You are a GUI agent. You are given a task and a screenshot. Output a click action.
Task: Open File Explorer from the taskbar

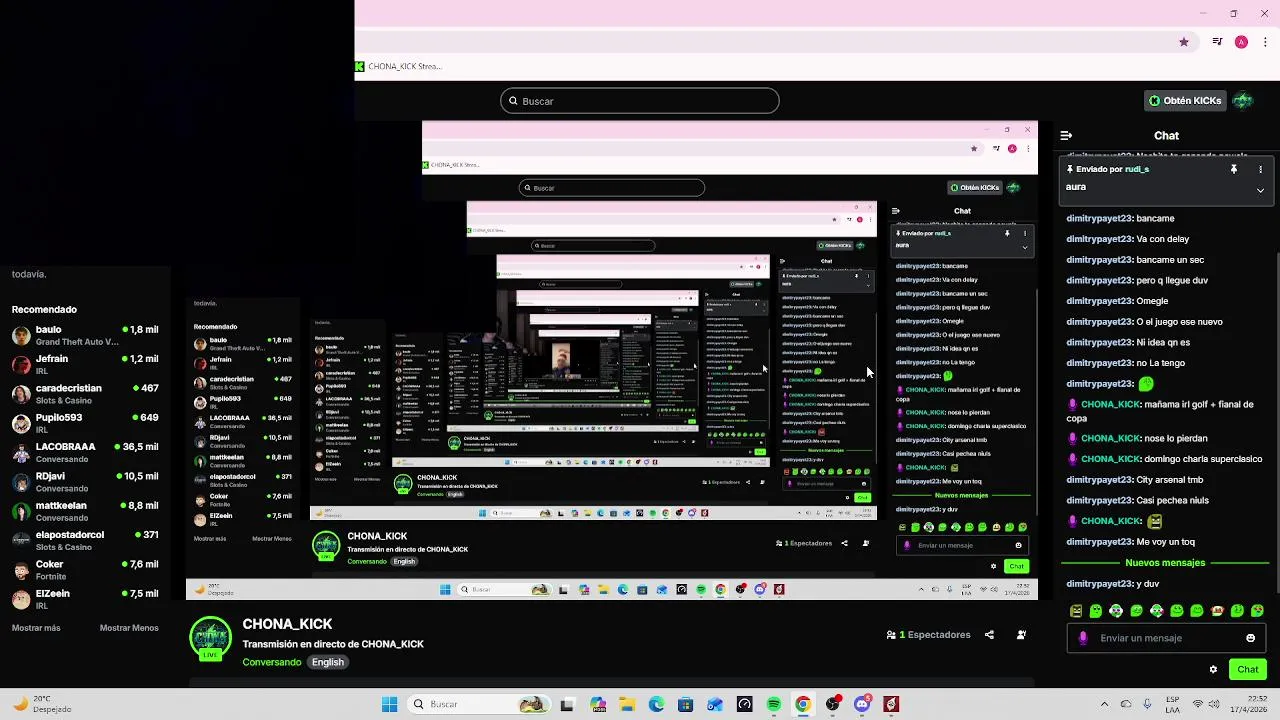click(x=627, y=704)
